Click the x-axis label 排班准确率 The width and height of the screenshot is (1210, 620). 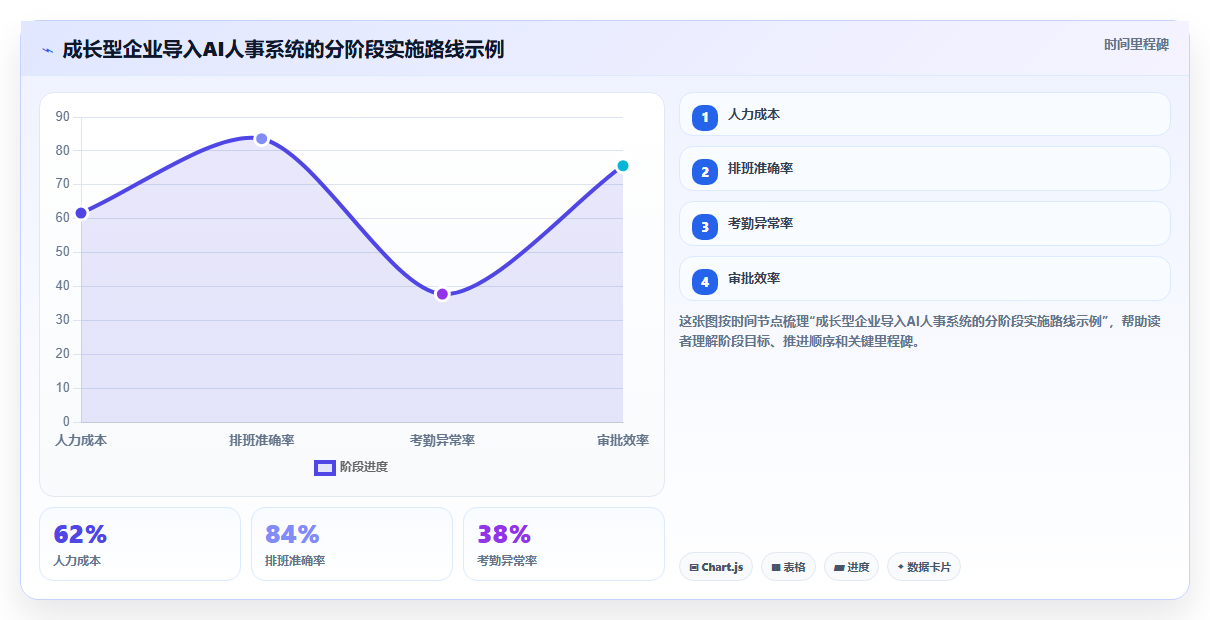click(262, 440)
